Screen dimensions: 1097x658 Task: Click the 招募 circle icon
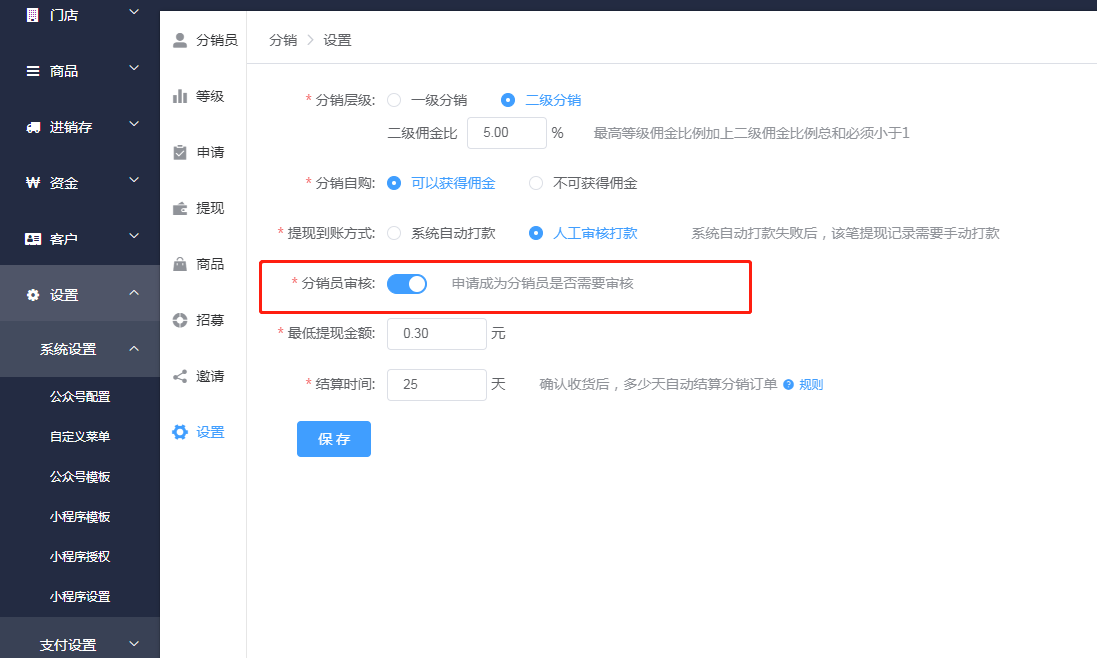[180, 320]
